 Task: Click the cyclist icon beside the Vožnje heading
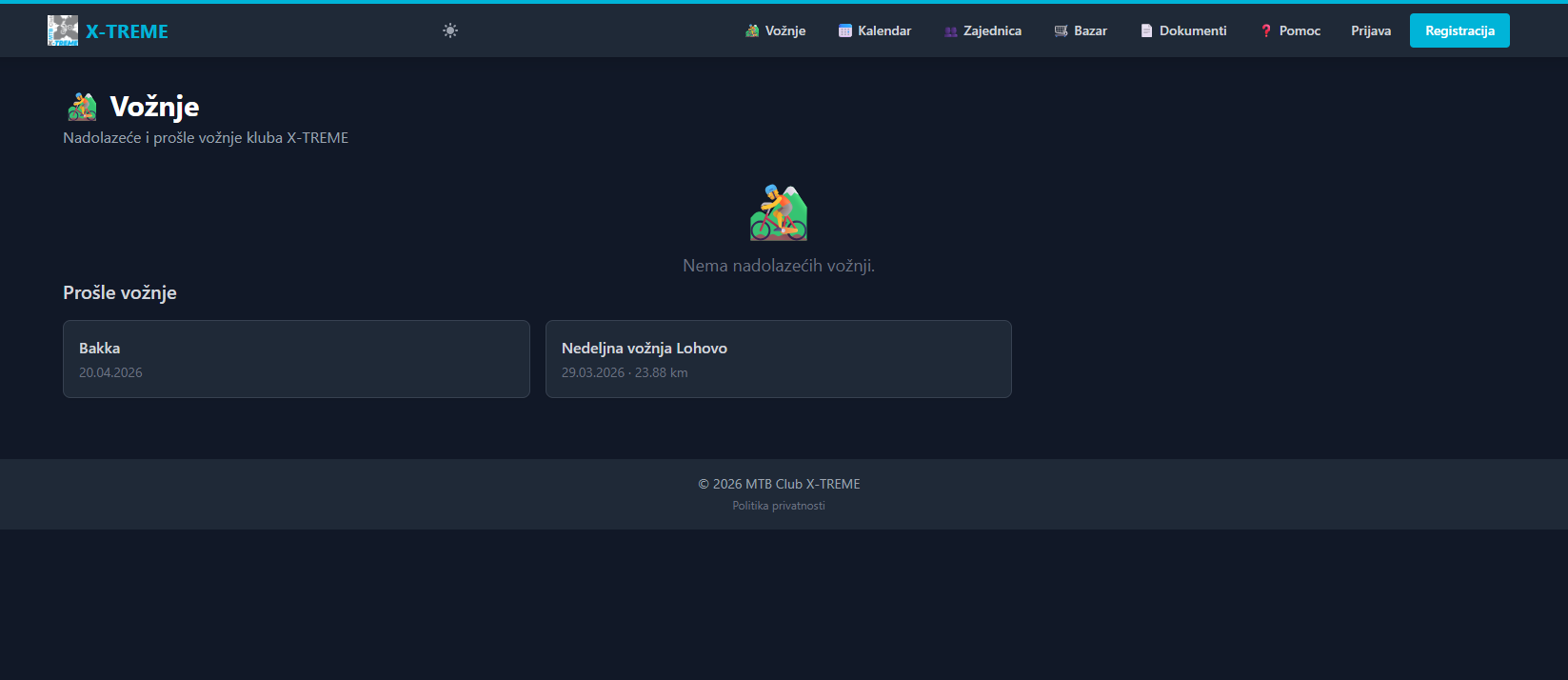[83, 107]
